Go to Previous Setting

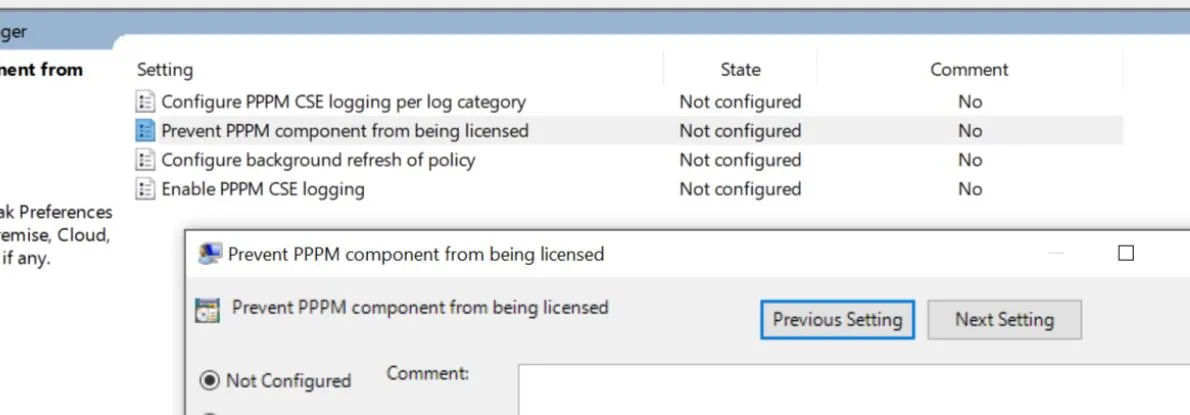[x=837, y=320]
